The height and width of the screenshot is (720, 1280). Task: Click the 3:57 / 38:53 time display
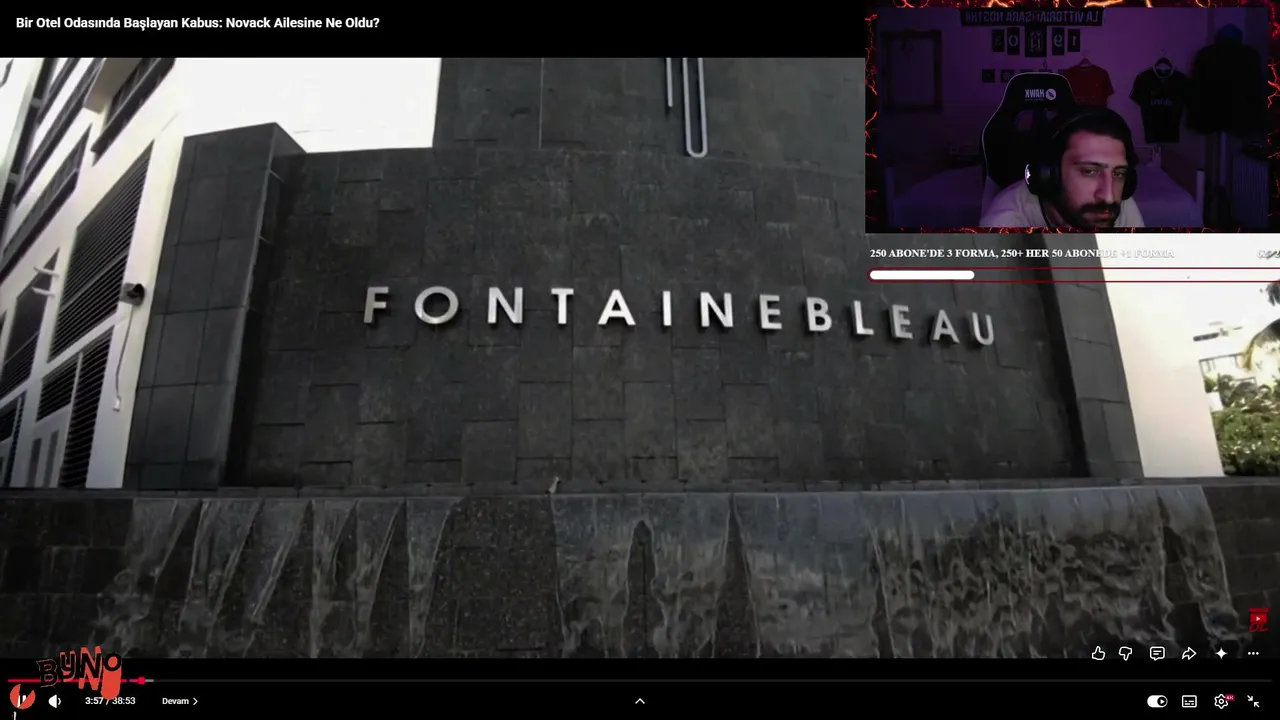(x=110, y=701)
